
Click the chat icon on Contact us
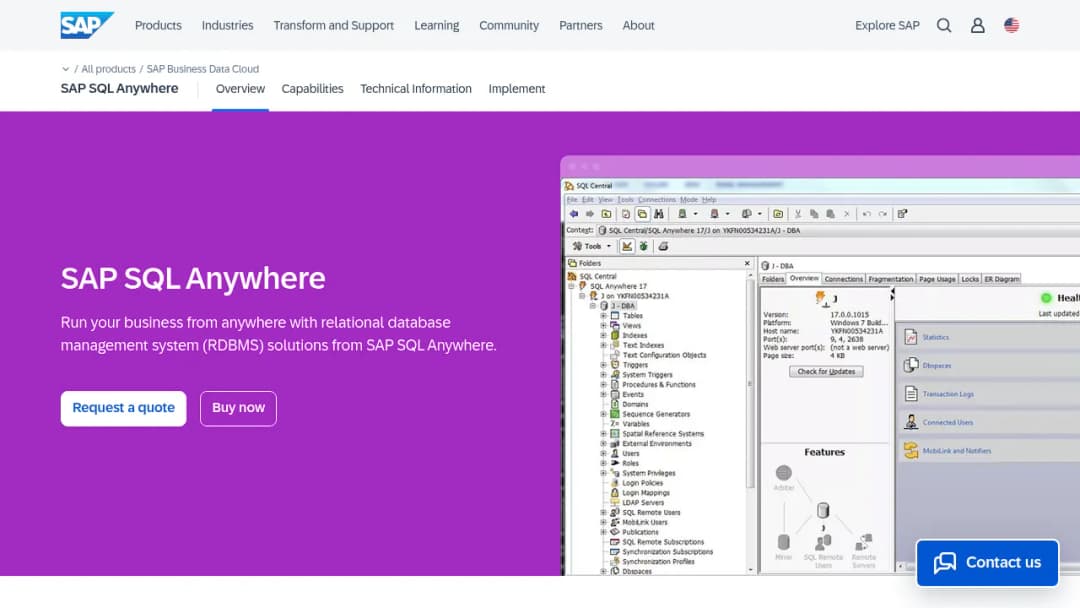(945, 563)
